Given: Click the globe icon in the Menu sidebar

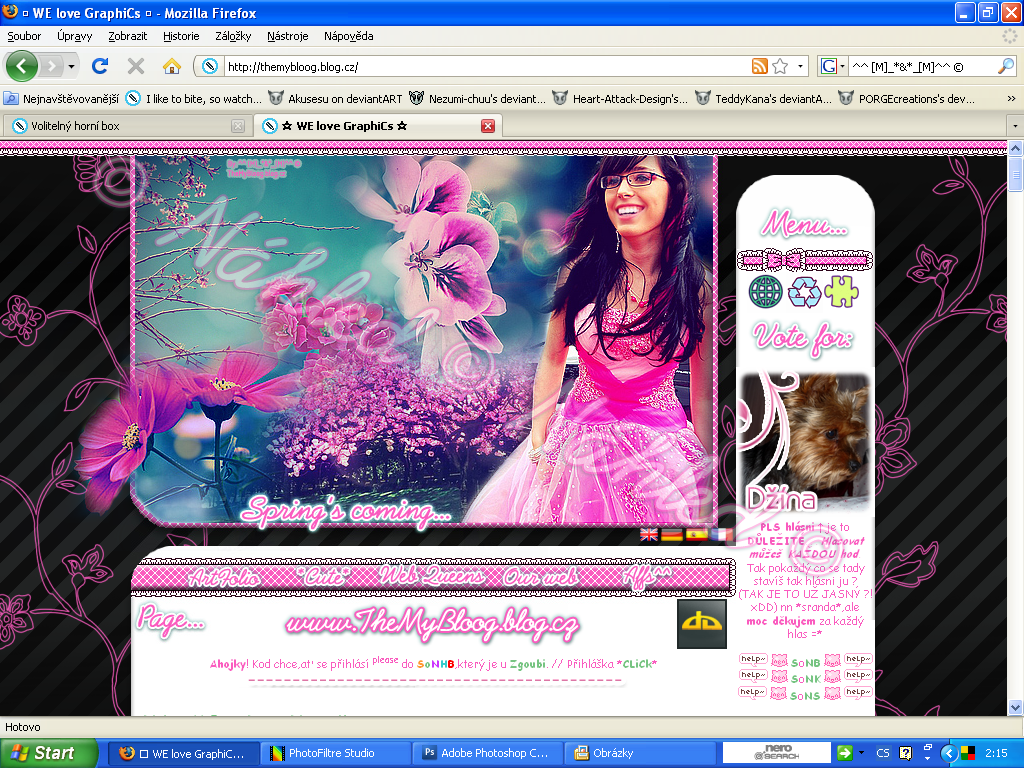Looking at the screenshot, I should coord(766,292).
